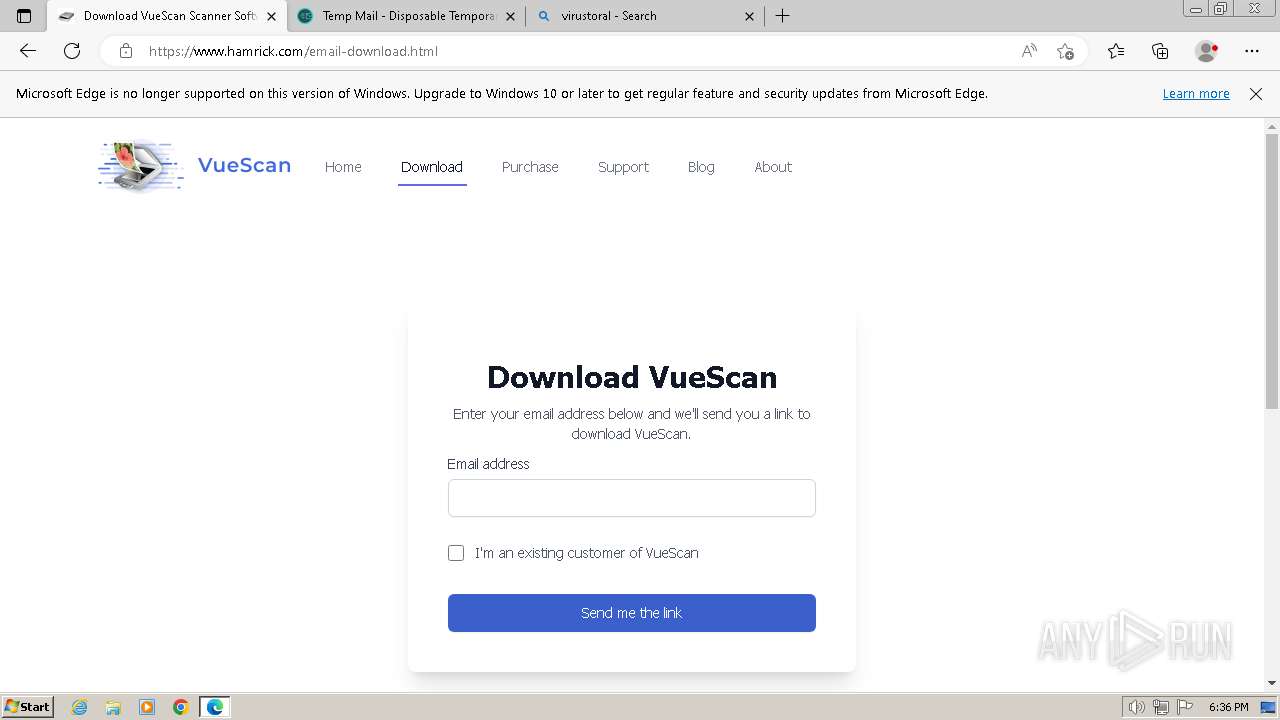Add this page to favorites

1065,51
